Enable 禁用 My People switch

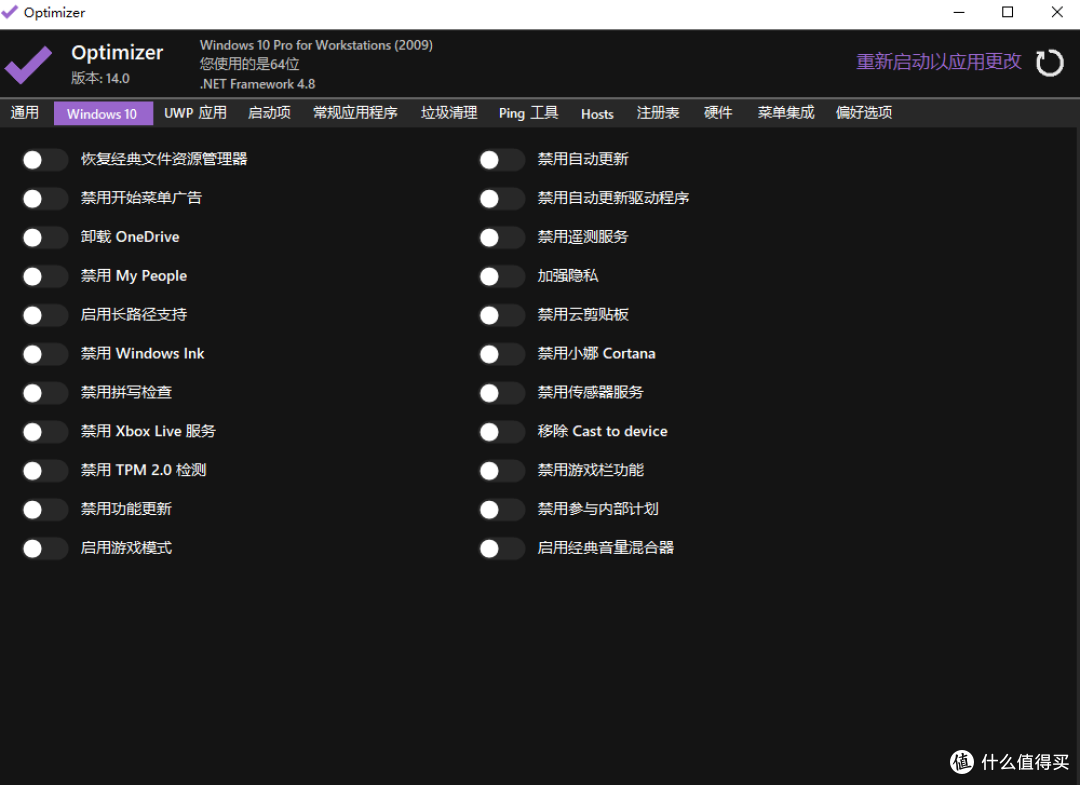coord(45,277)
